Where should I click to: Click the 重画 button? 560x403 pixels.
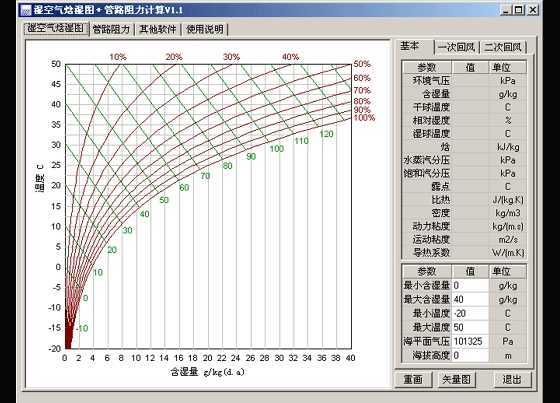tap(413, 379)
